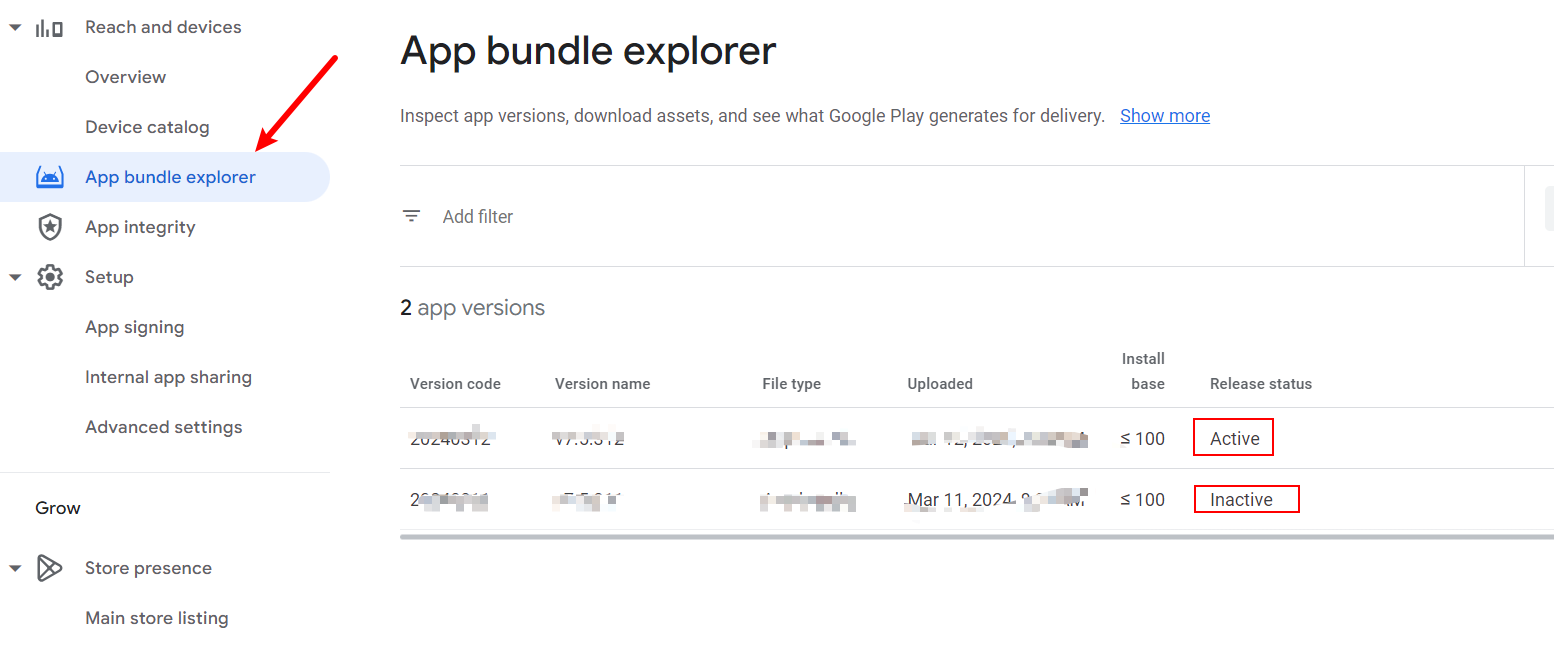Open the Overview page
The image size is (1554, 651).
pyautogui.click(x=126, y=77)
